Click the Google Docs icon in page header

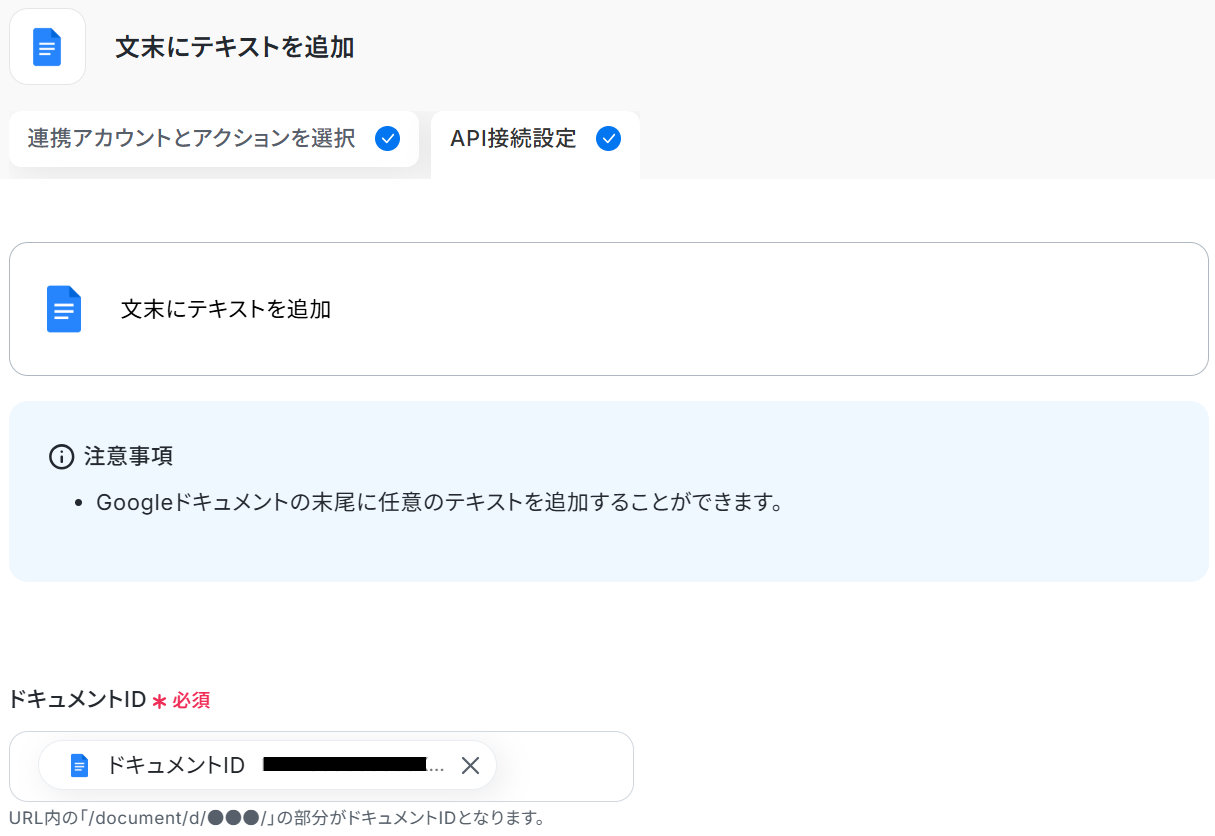pos(47,47)
